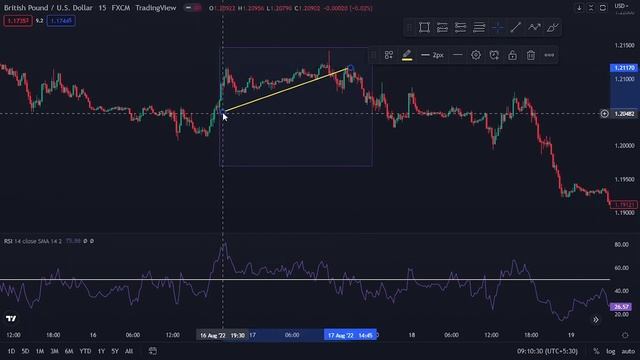The image size is (640, 360).
Task: Click the red sell price button
Action: tap(18, 20)
